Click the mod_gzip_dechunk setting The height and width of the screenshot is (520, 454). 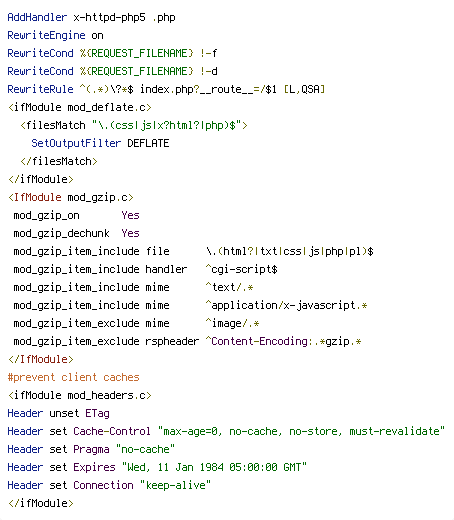coord(61,233)
